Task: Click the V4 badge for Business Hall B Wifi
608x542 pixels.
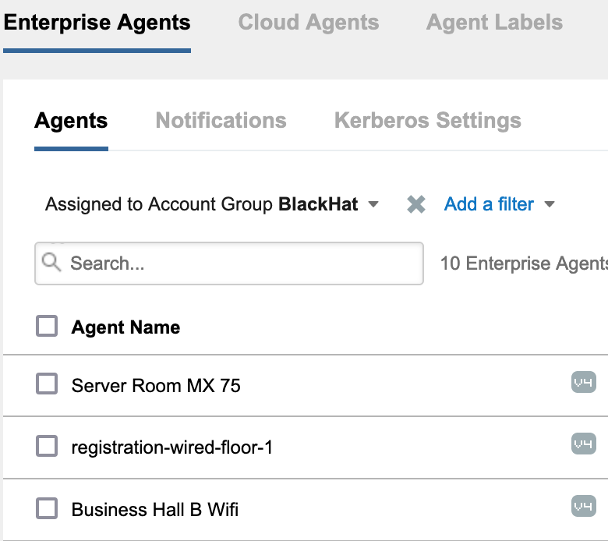Action: pyautogui.click(x=583, y=506)
